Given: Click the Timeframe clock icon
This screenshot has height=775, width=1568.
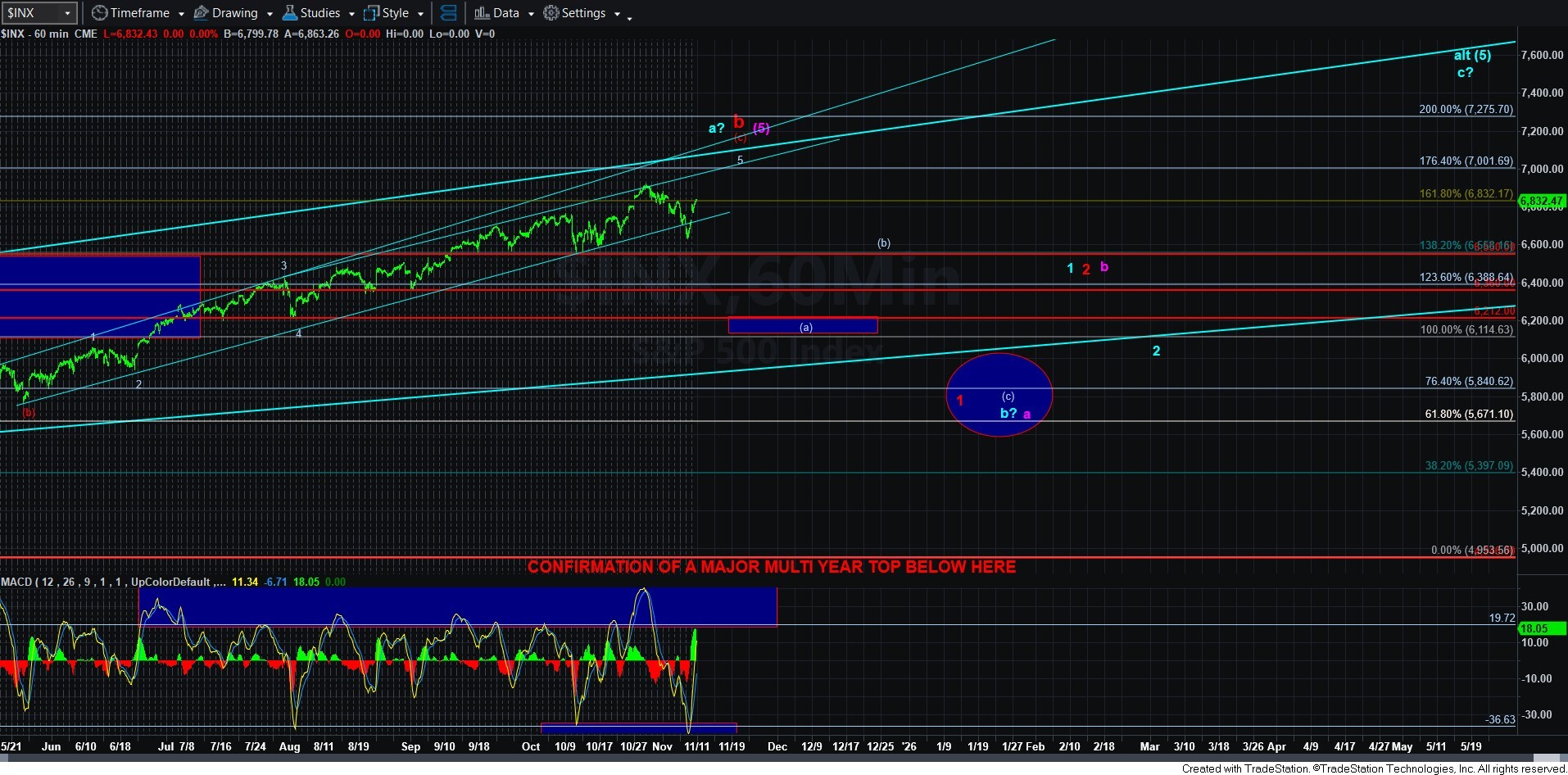Looking at the screenshot, I should (99, 13).
